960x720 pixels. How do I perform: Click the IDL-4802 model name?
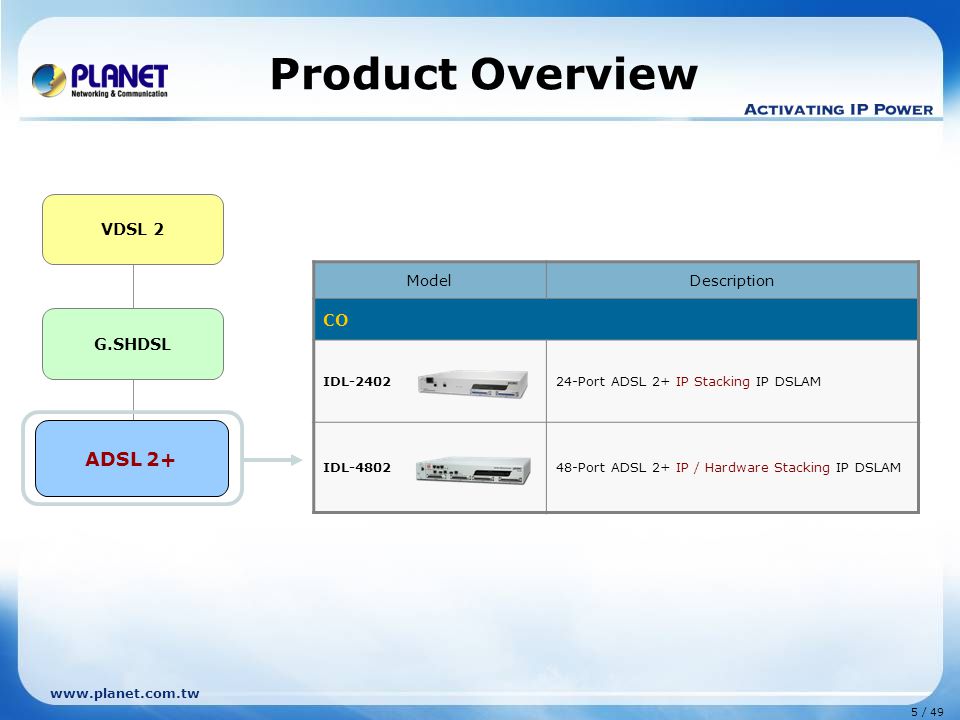click(x=357, y=468)
